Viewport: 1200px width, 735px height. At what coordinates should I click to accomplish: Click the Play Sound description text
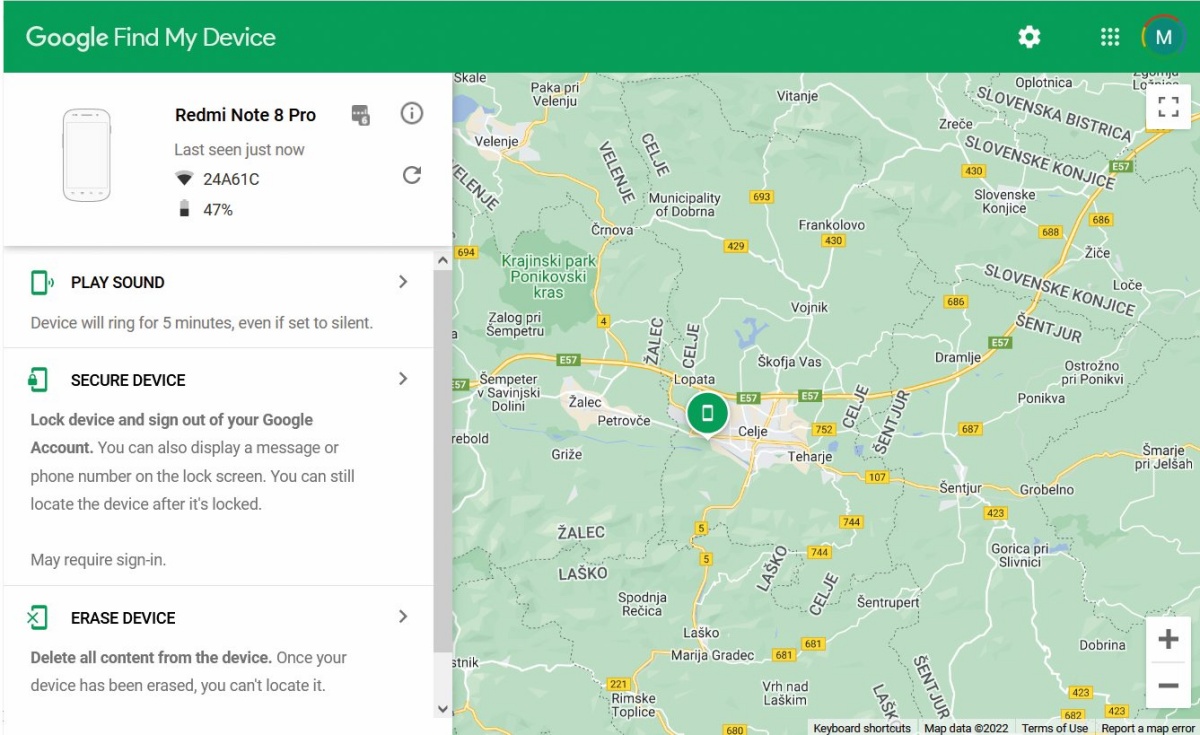pos(201,323)
